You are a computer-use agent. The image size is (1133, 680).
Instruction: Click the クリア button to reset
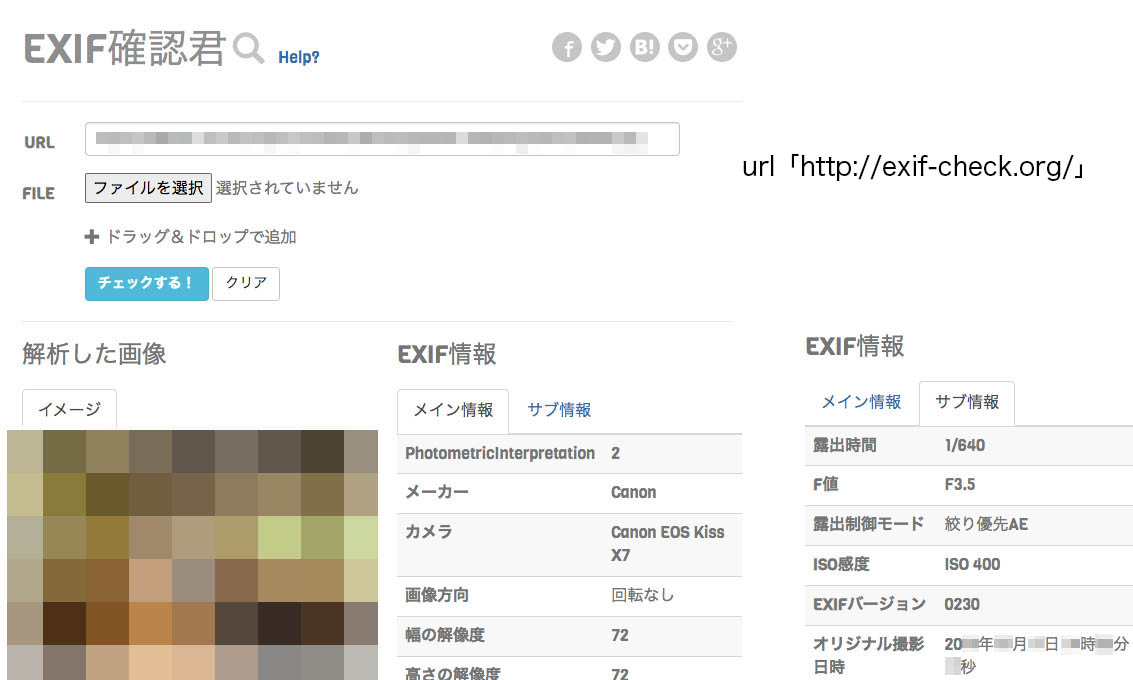click(245, 283)
